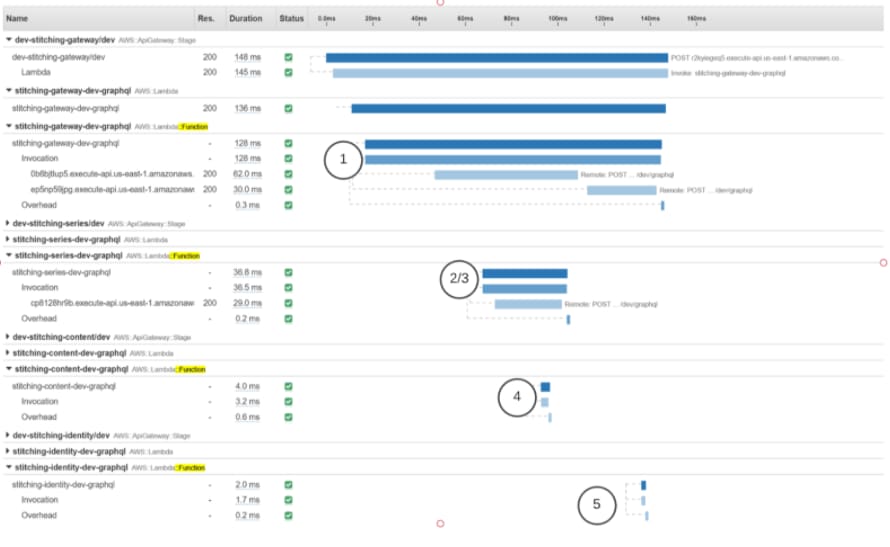Click status check on the 36.8 ms row
This screenshot has height=547, width=890.
(x=288, y=272)
